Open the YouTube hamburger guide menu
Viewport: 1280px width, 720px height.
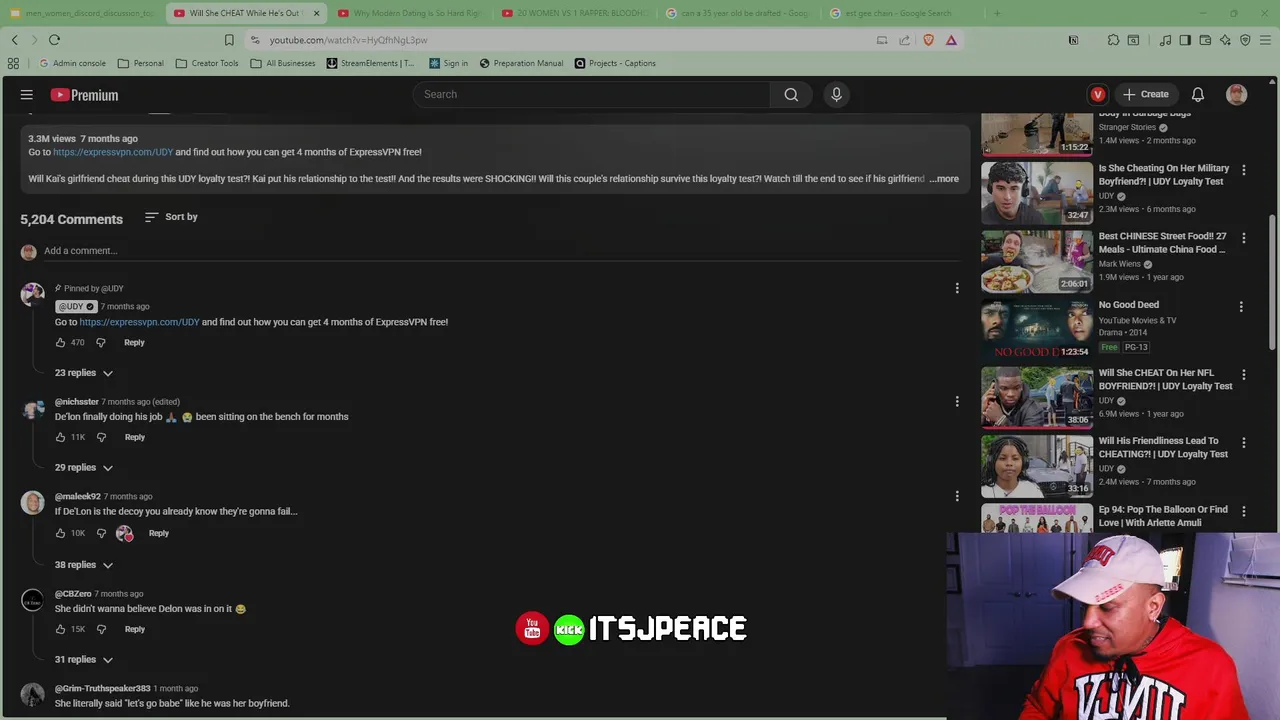click(x=27, y=95)
